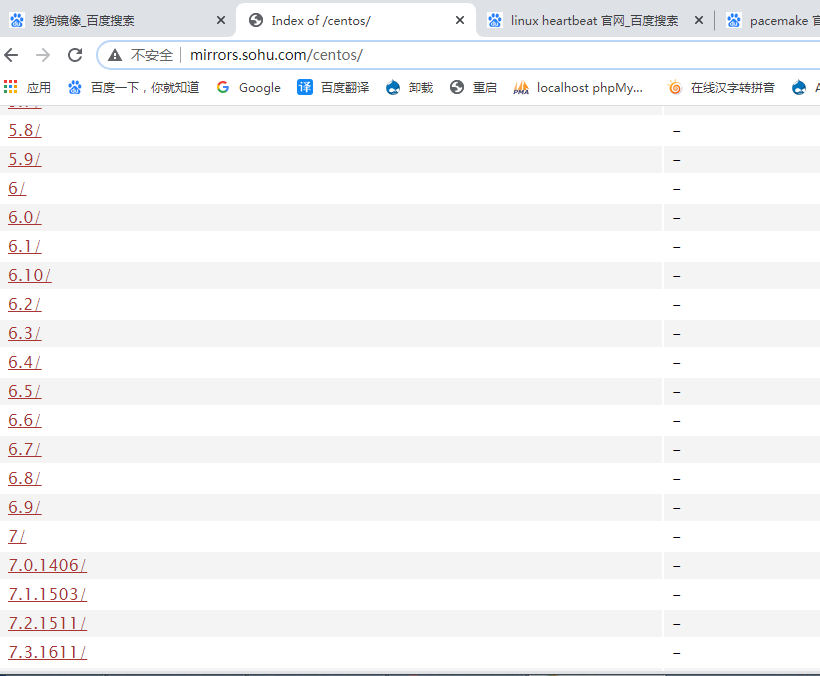820x676 pixels.
Task: Open the 7.2.1511/ directory link
Action: [48, 623]
